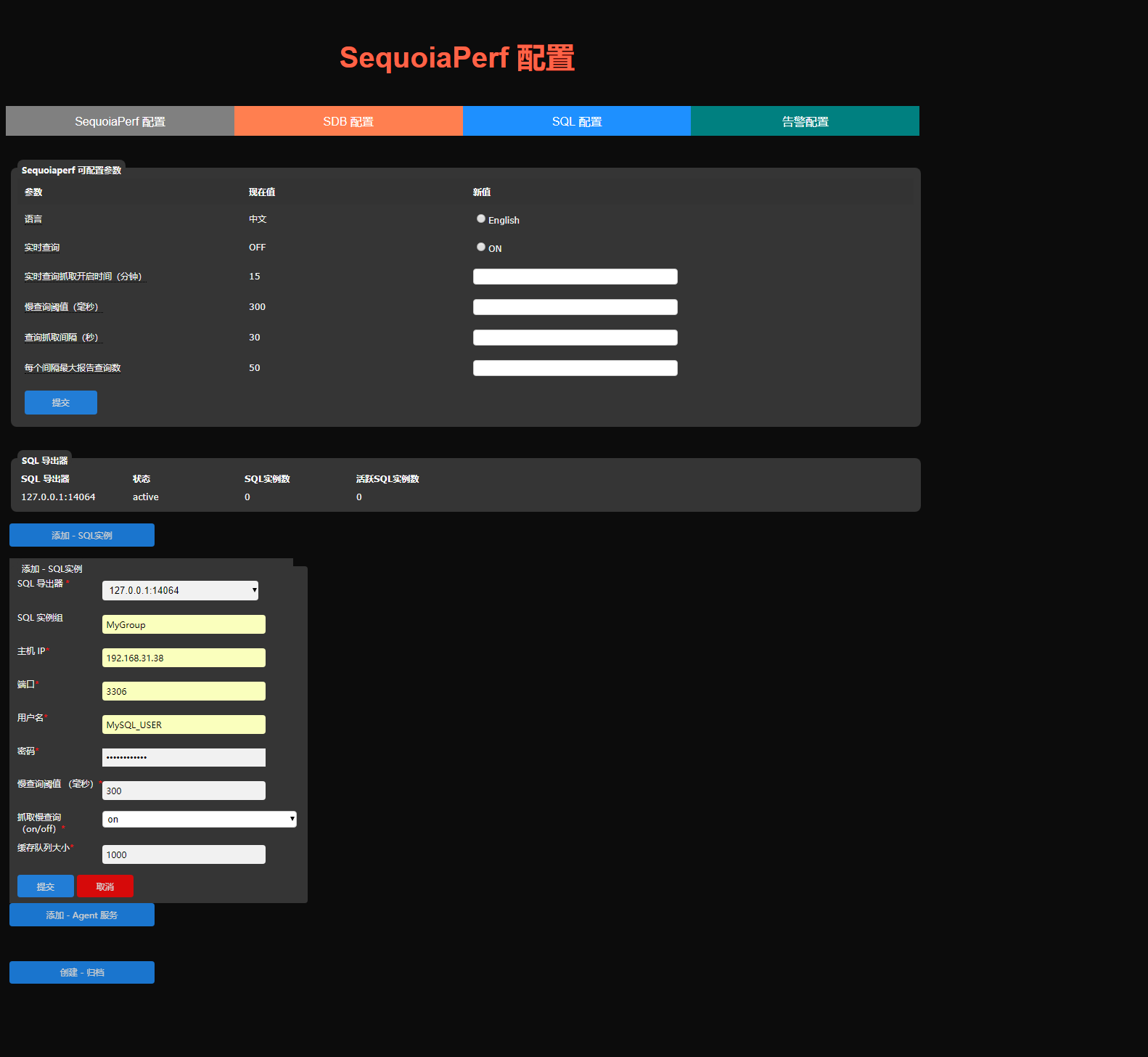The image size is (1148, 1057).
Task: Submit the Sequoiaperf parameters with 提交
Action: (61, 403)
